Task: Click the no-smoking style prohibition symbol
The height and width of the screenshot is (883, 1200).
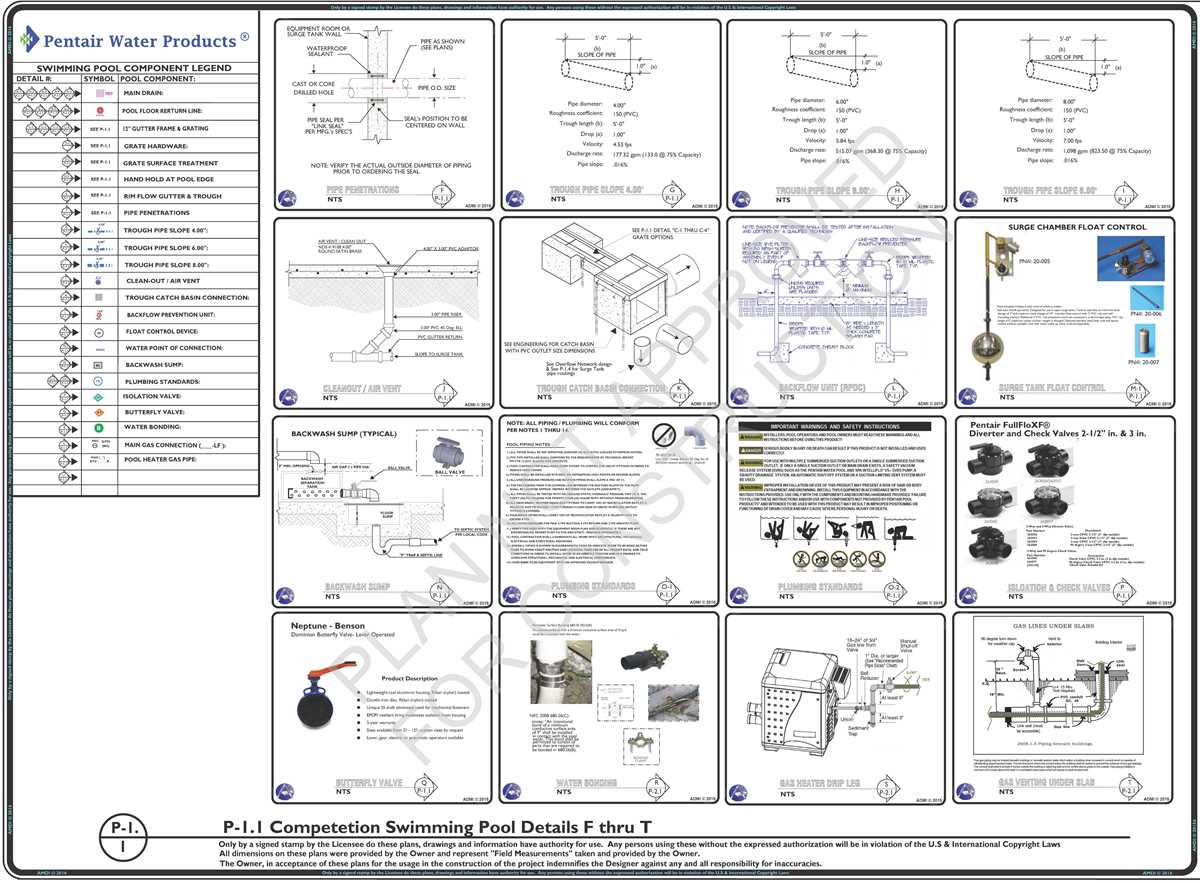Action: [x=662, y=434]
